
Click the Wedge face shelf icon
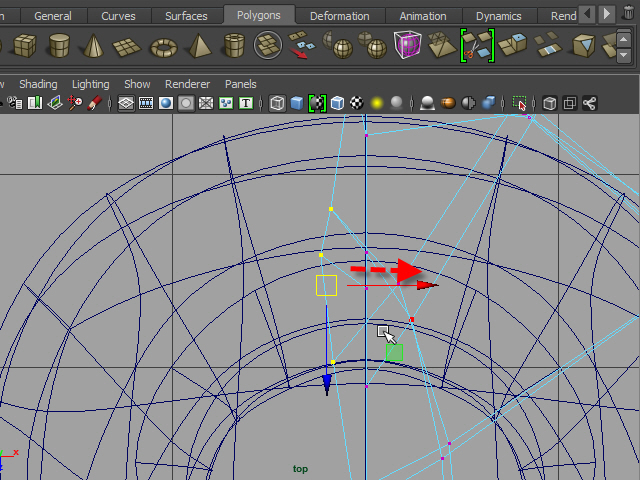584,45
